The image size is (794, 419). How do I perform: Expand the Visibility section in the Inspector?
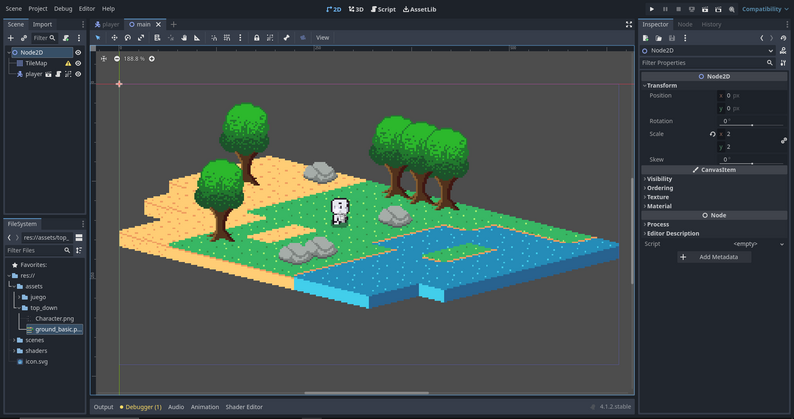[x=660, y=179]
